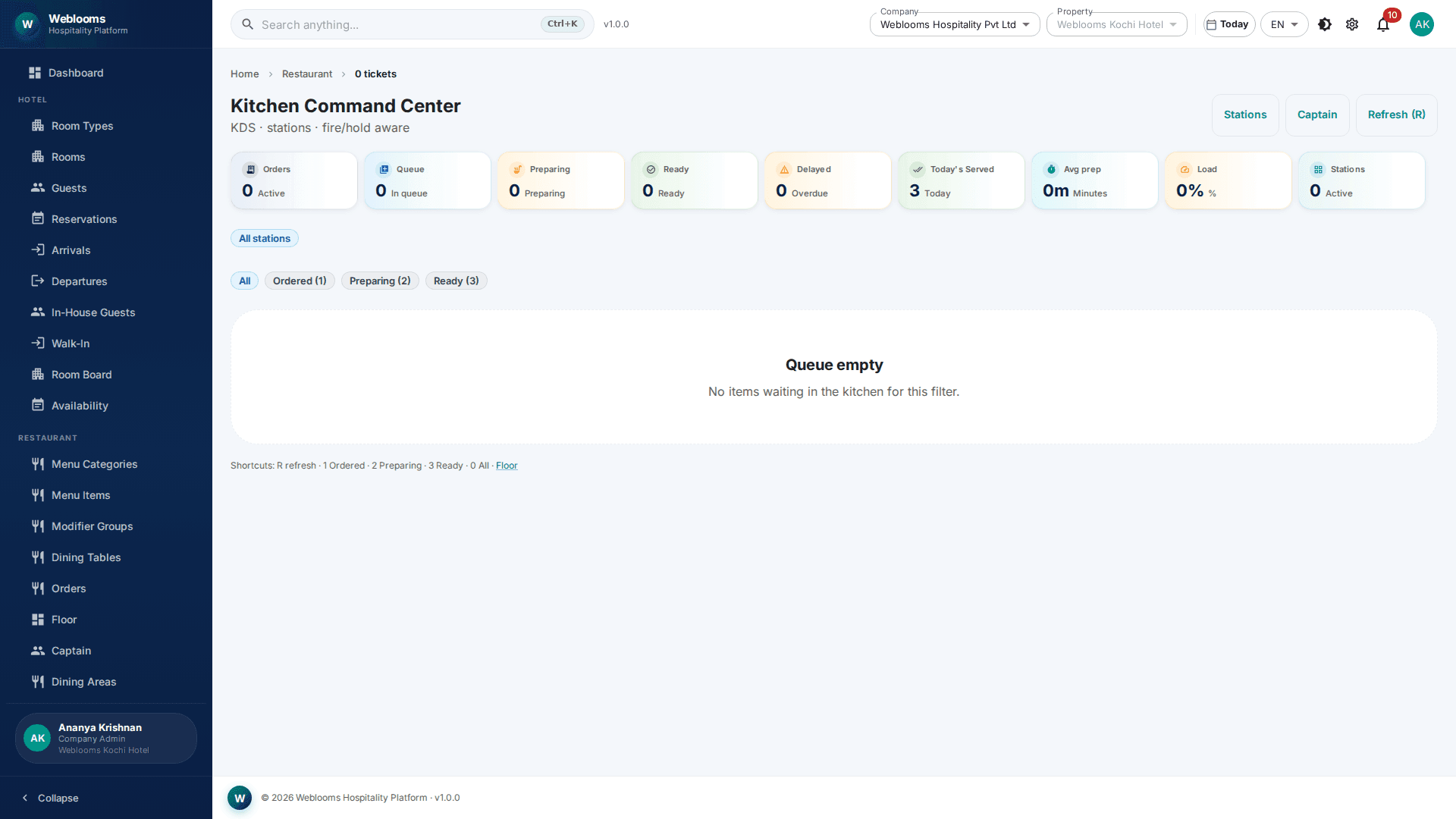
Task: Click the Menu Categories fork-knife icon
Action: [38, 464]
